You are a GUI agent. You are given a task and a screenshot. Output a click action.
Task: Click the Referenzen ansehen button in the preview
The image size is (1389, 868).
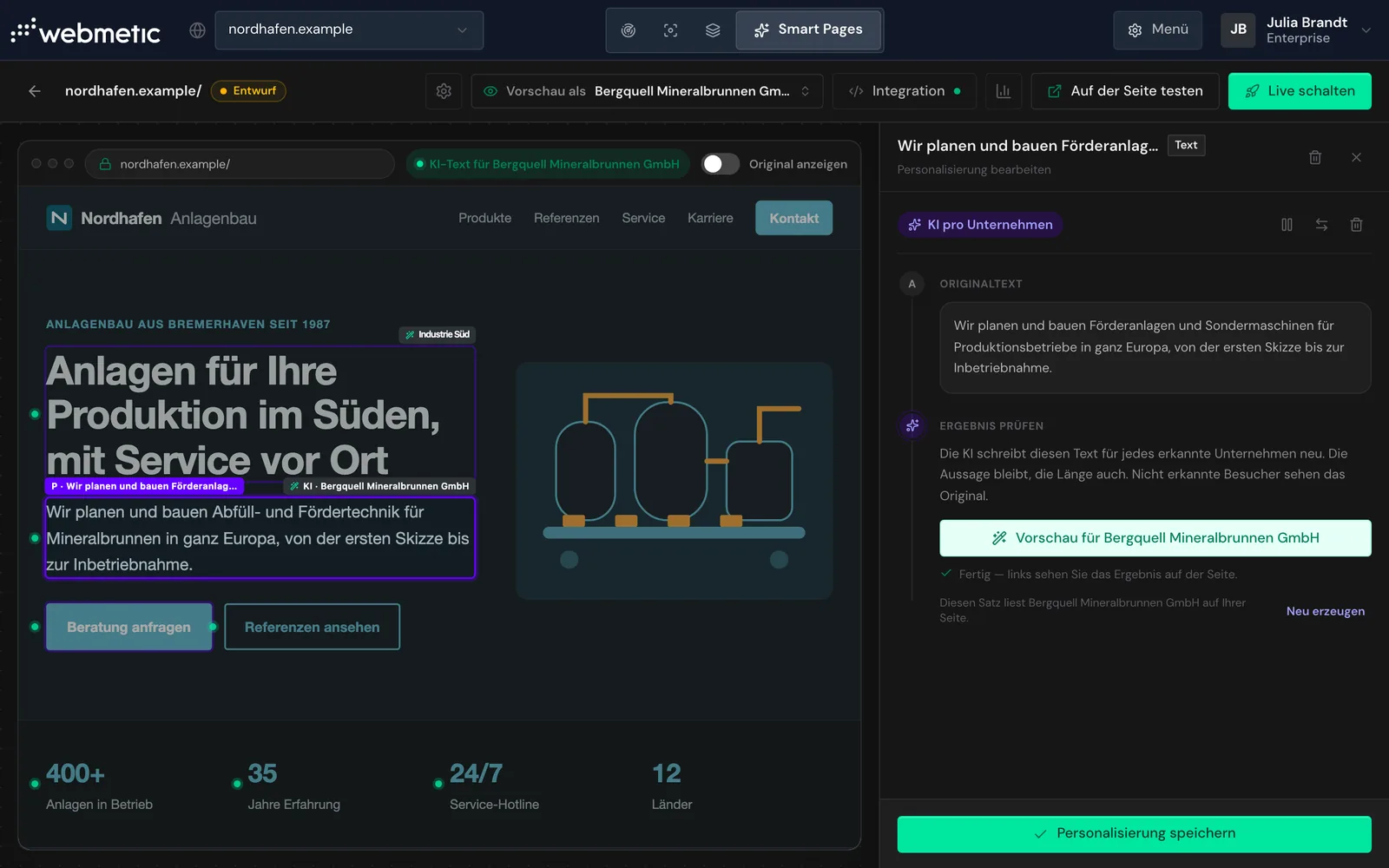(312, 627)
